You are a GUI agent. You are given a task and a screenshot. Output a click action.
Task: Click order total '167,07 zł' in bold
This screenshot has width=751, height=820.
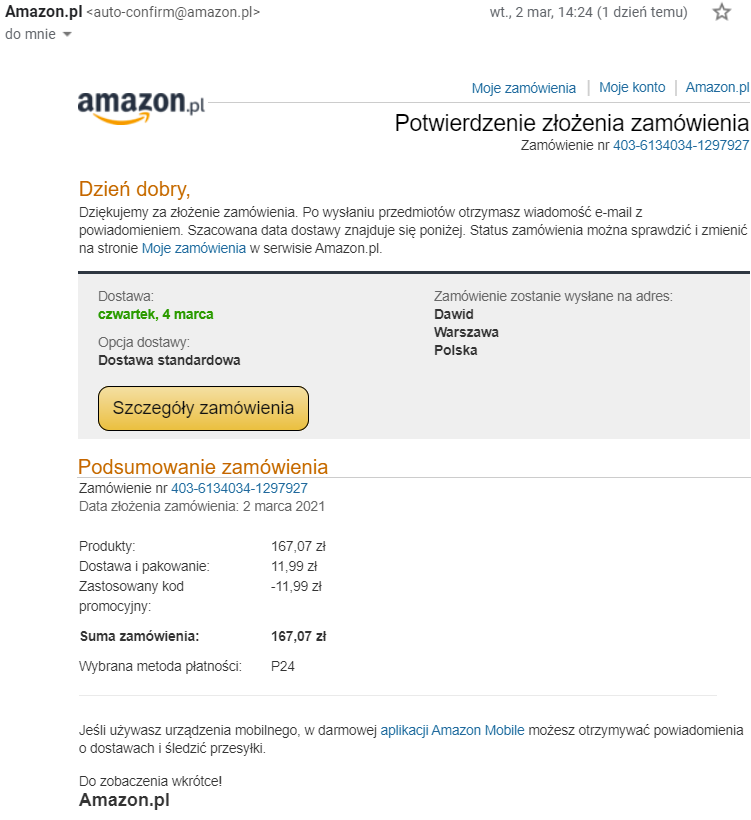pyautogui.click(x=298, y=636)
